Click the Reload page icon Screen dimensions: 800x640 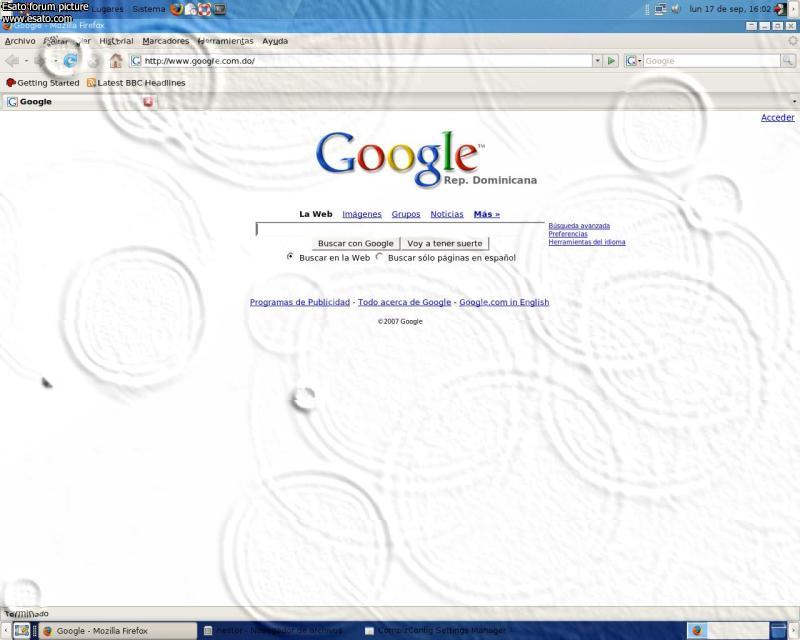click(x=70, y=61)
